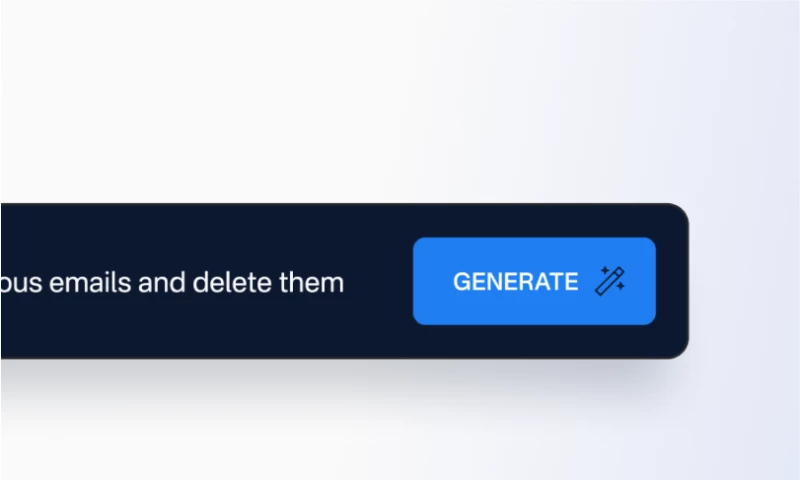Place cursor on the word "delete"
800x480 pixels.
232,282
